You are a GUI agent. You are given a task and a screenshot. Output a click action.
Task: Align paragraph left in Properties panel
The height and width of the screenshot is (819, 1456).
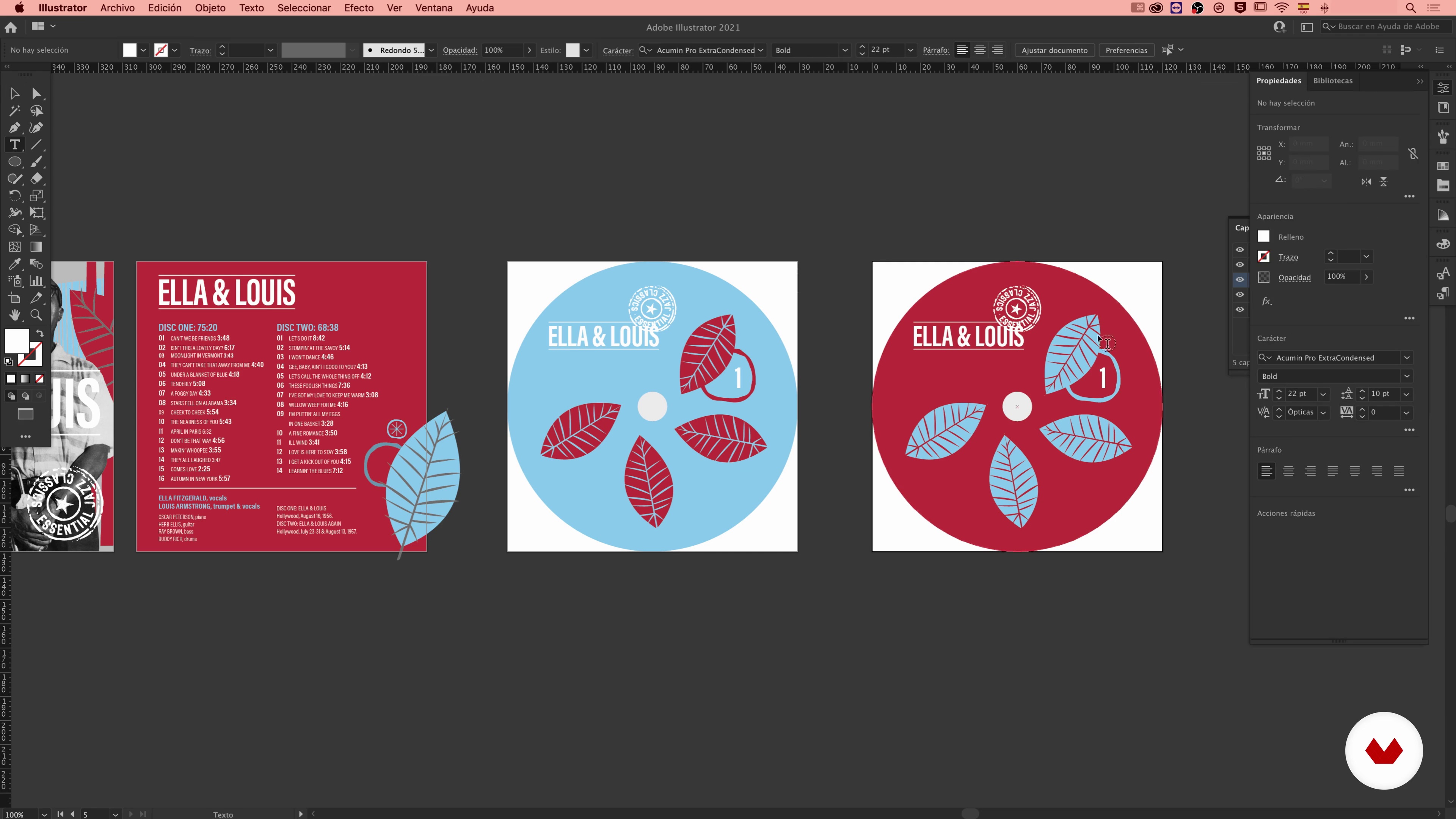click(1266, 471)
